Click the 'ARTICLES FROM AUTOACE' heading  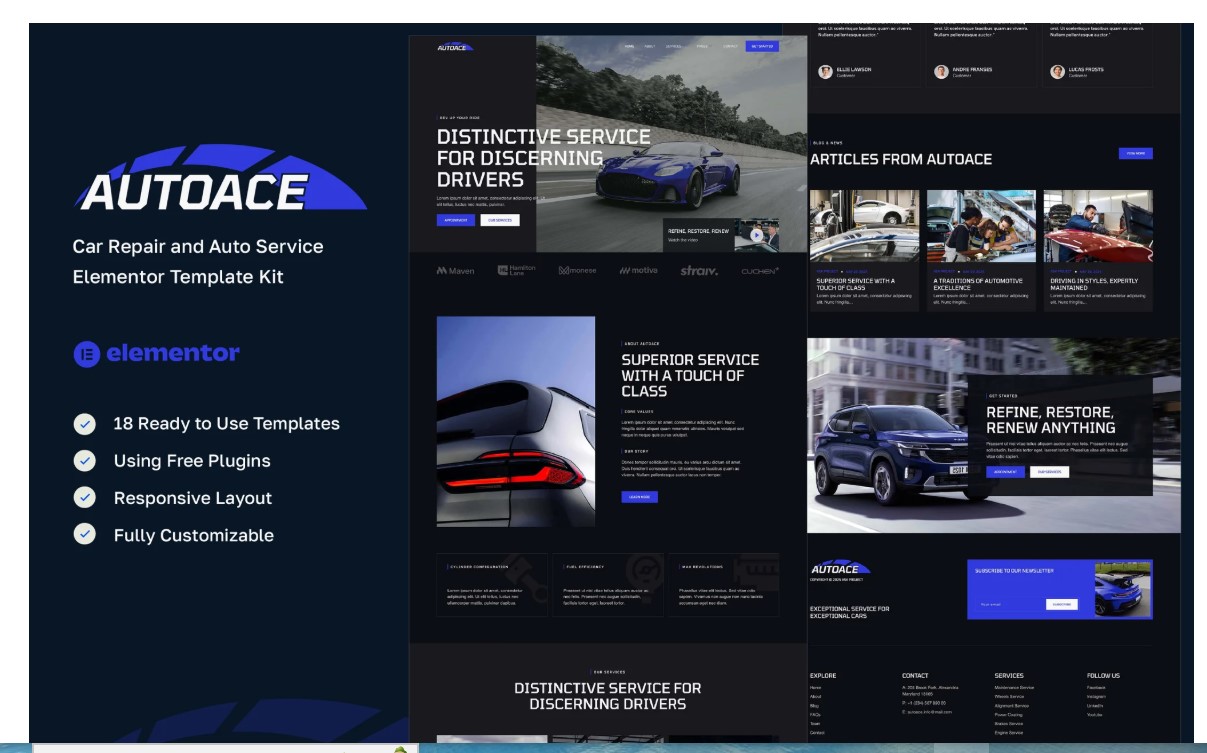pos(901,159)
